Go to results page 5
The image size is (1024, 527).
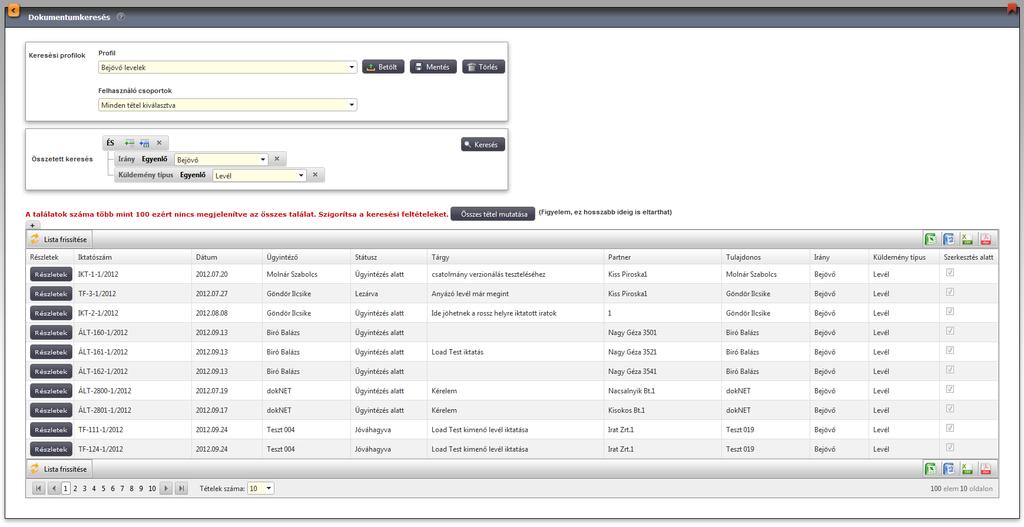coord(103,488)
